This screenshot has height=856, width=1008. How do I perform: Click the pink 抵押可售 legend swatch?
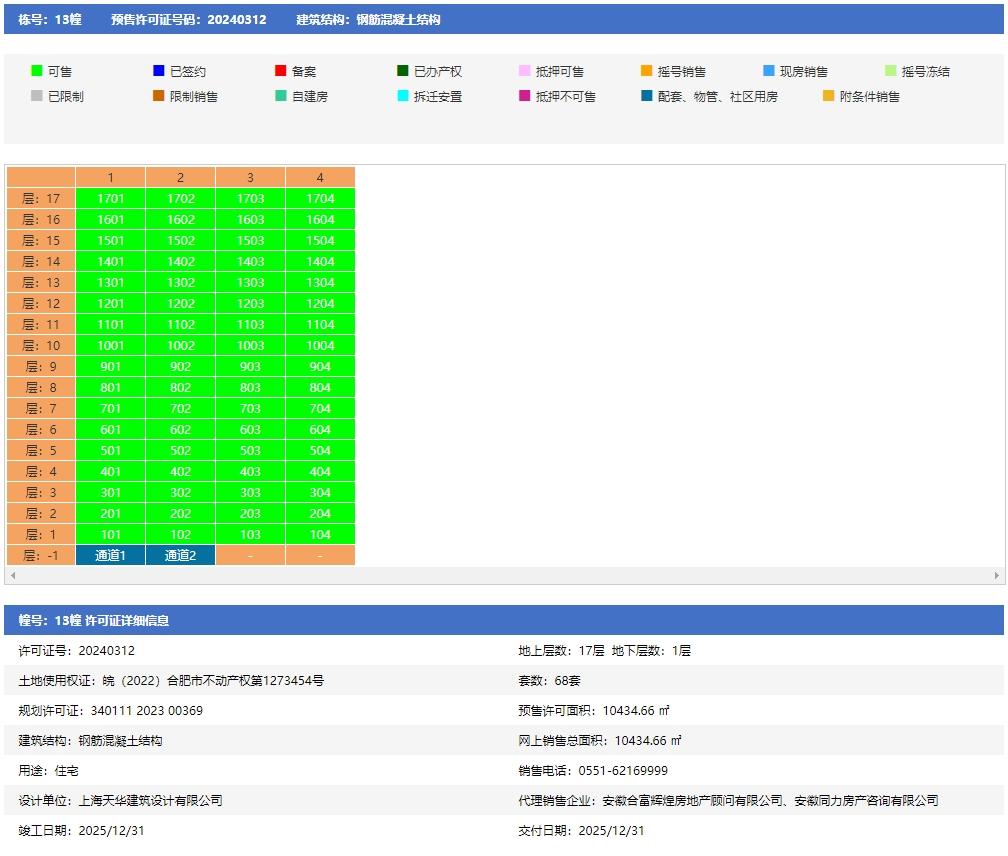525,71
